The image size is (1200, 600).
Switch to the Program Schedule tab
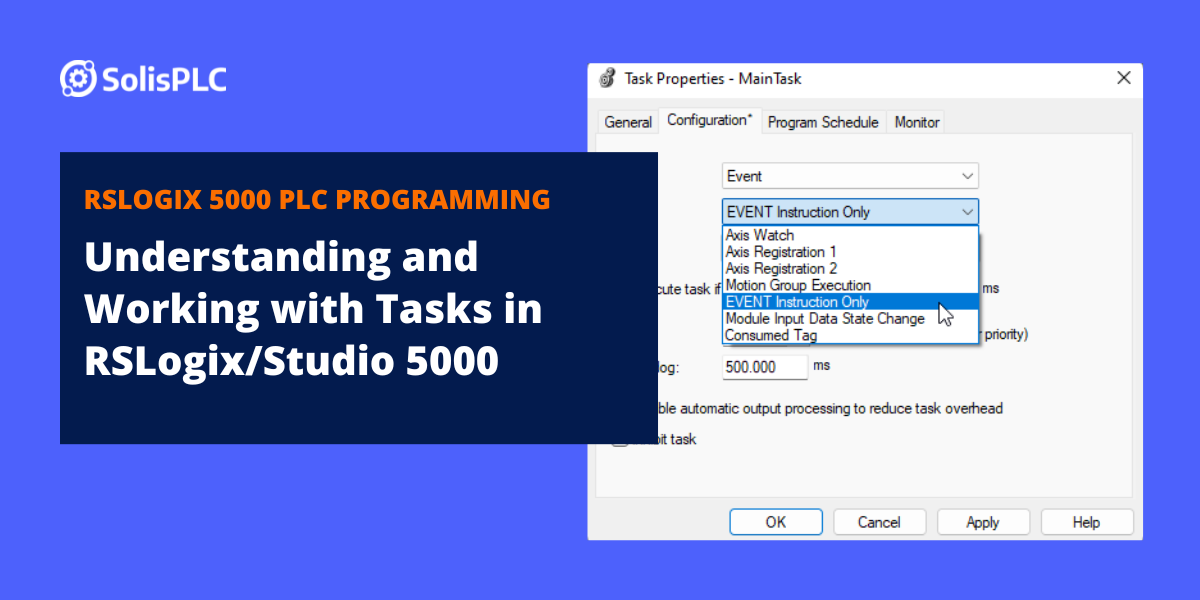823,121
